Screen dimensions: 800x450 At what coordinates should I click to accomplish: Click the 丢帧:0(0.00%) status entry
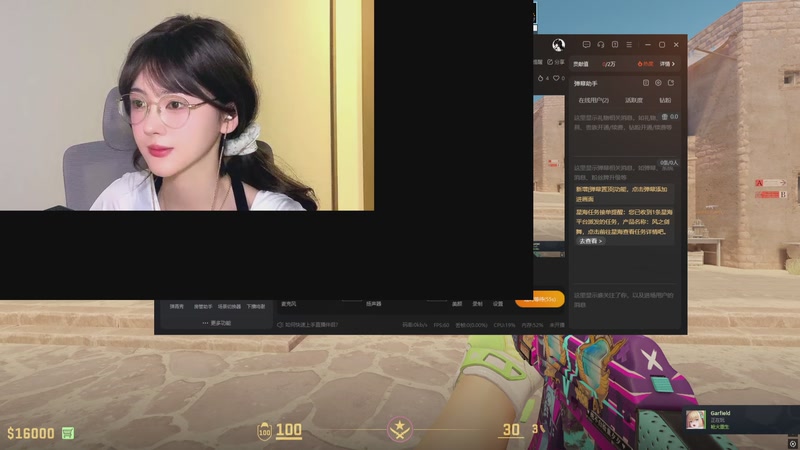click(471, 325)
